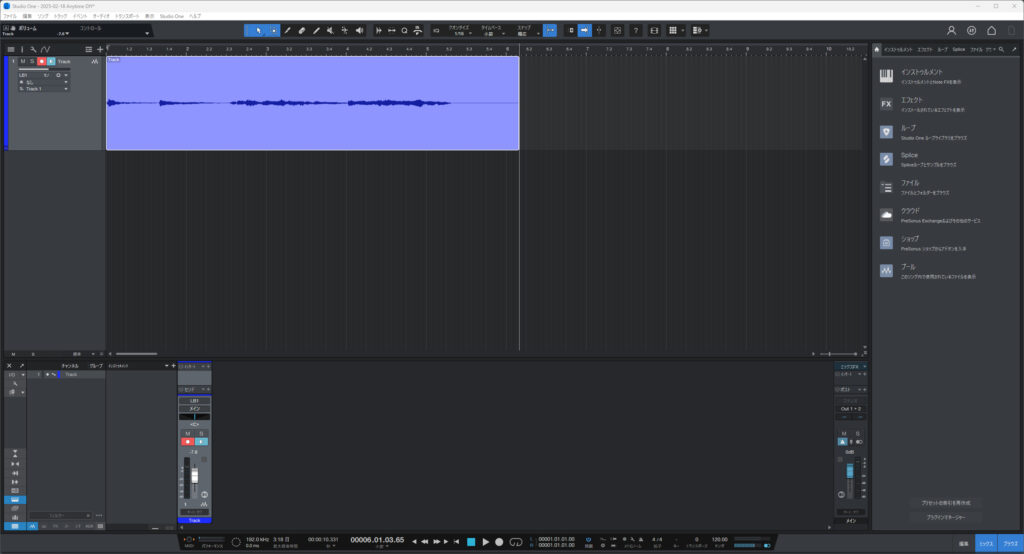The height and width of the screenshot is (554, 1024).
Task: Select the Mute tool in the toolbar
Action: coord(330,31)
